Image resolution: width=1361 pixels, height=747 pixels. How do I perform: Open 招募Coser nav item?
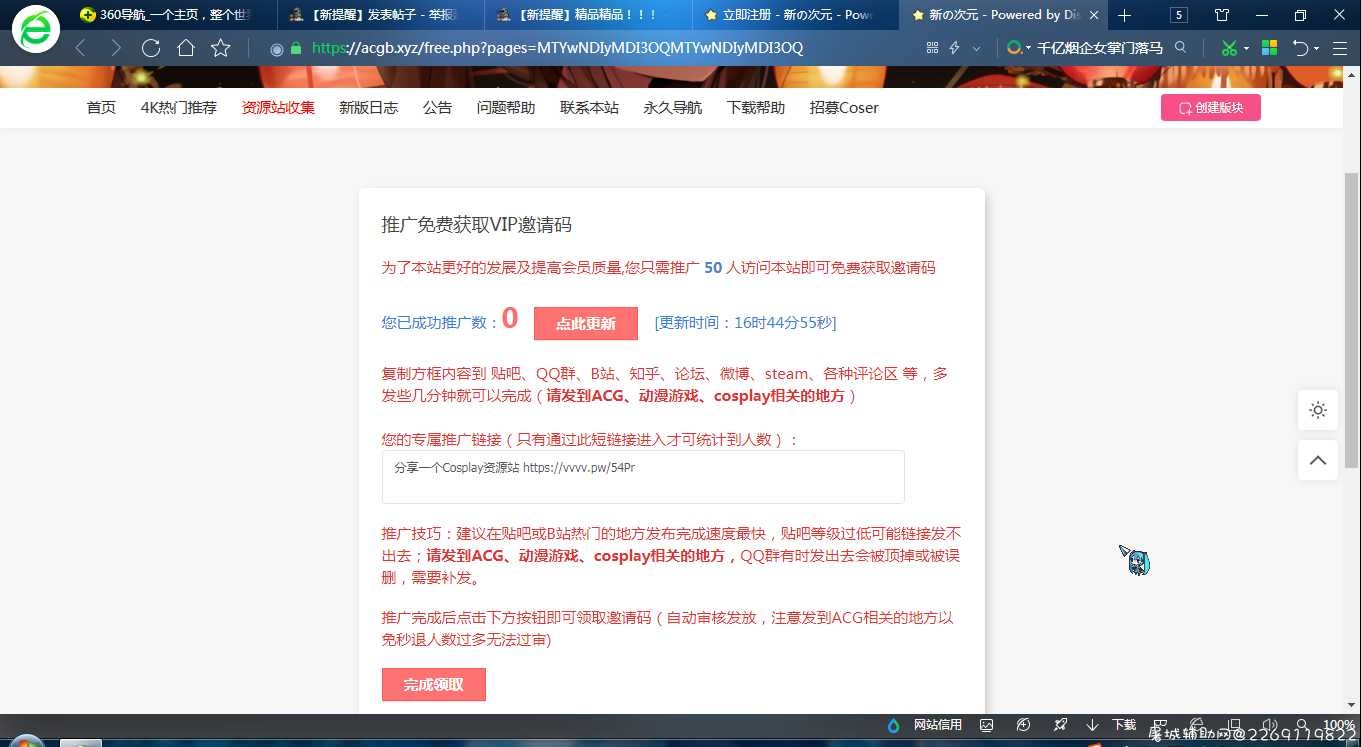(844, 108)
